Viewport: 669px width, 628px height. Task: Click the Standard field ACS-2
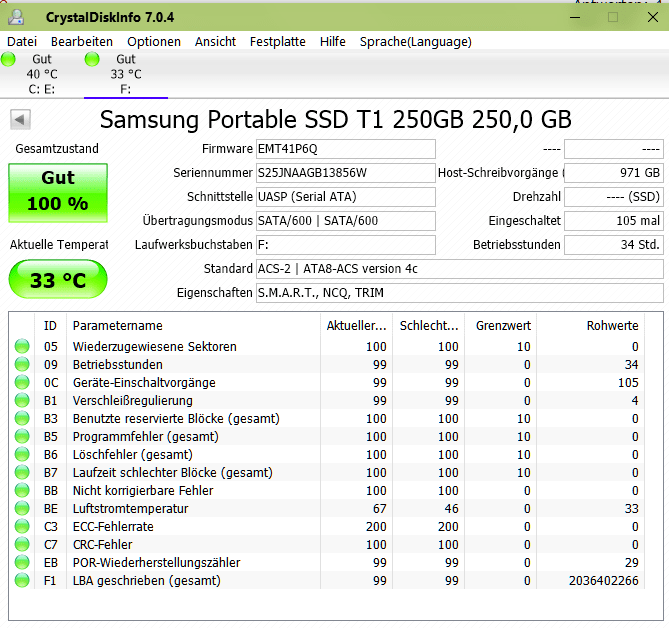[x=460, y=269]
